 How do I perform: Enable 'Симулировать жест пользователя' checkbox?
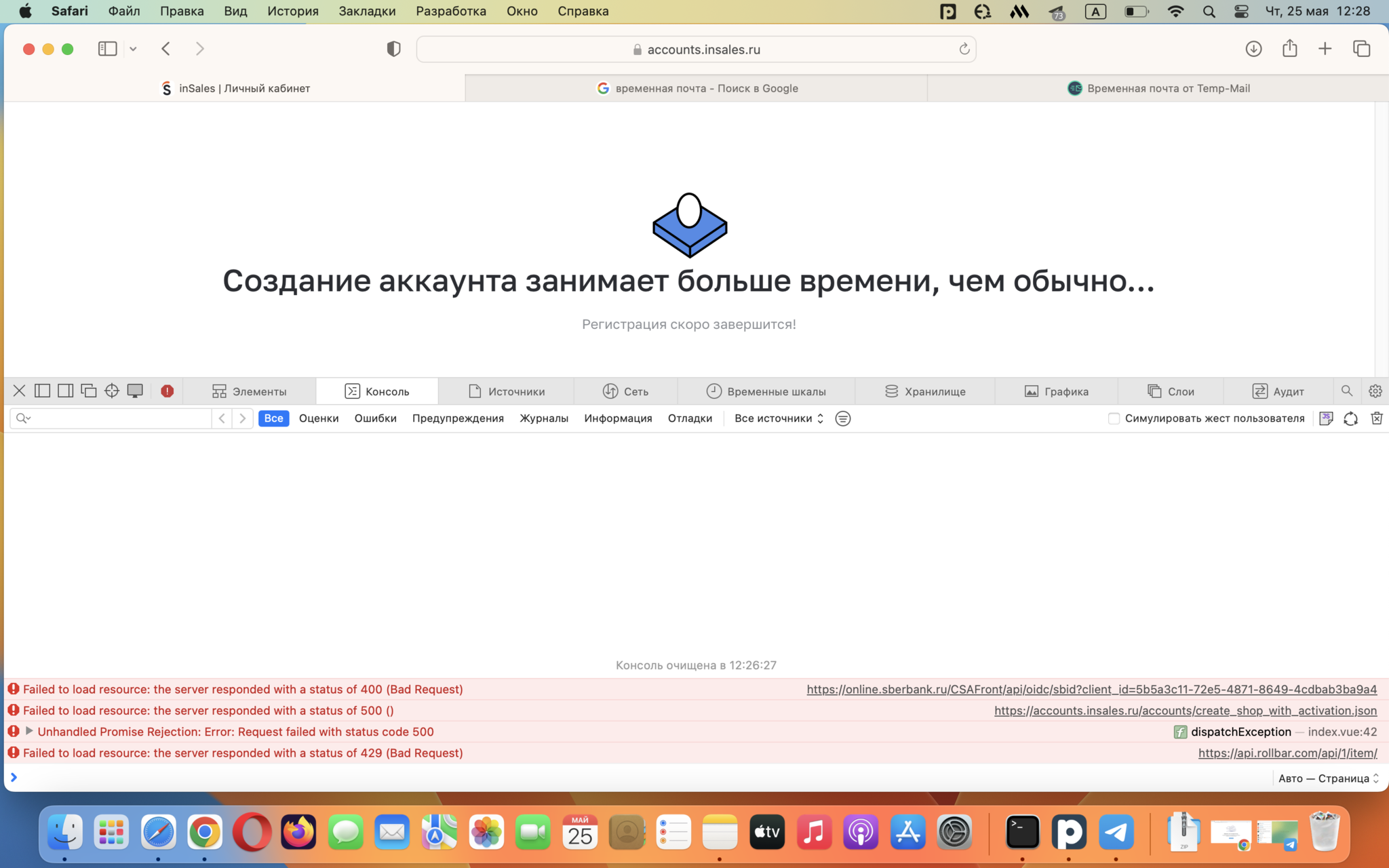(x=1114, y=418)
